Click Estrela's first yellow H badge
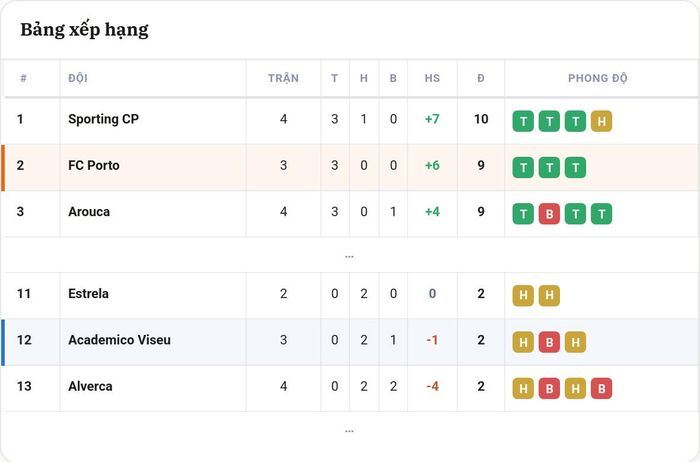This screenshot has width=700, height=462. [523, 296]
